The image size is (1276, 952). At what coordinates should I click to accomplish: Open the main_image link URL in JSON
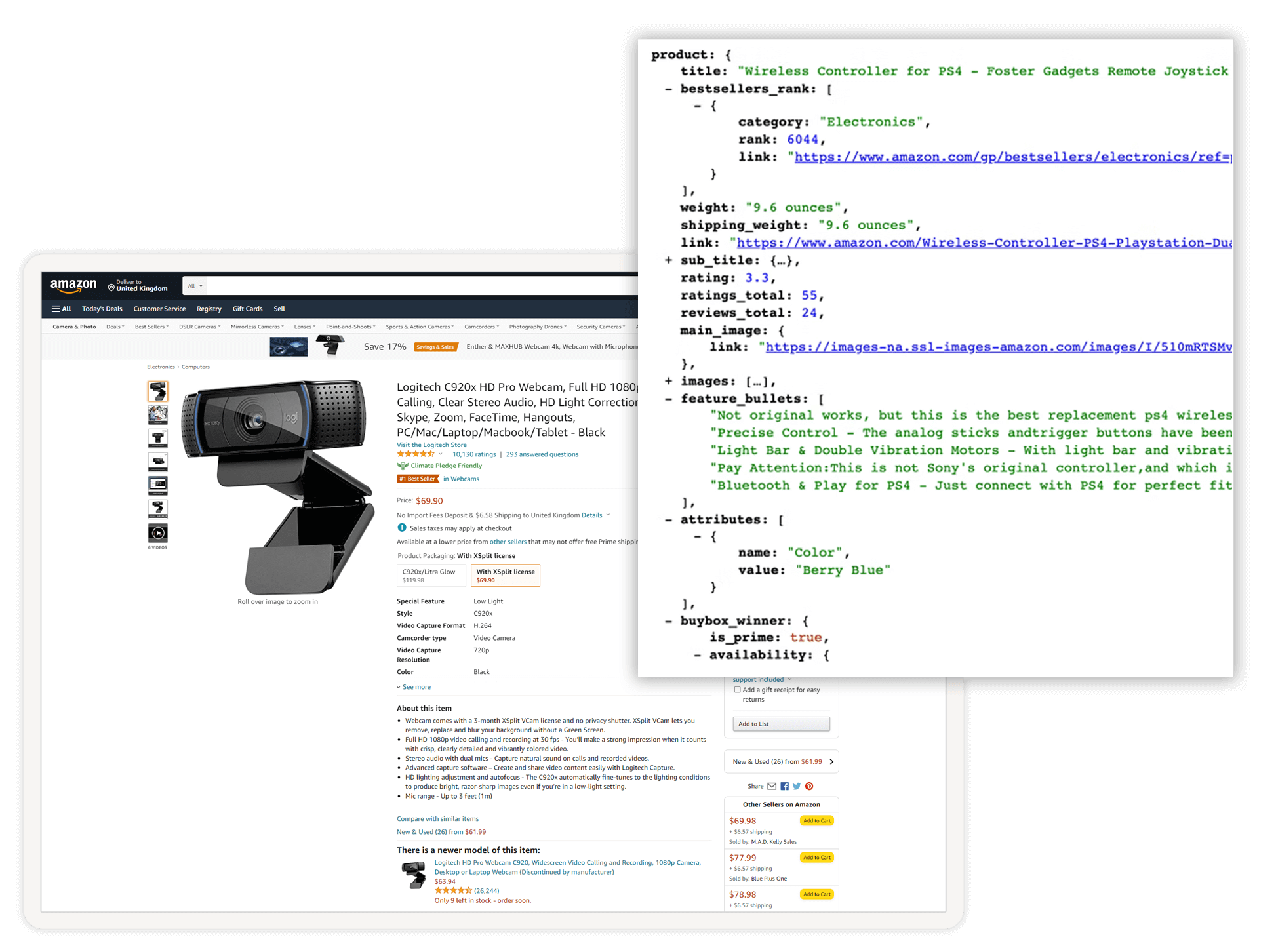click(999, 347)
